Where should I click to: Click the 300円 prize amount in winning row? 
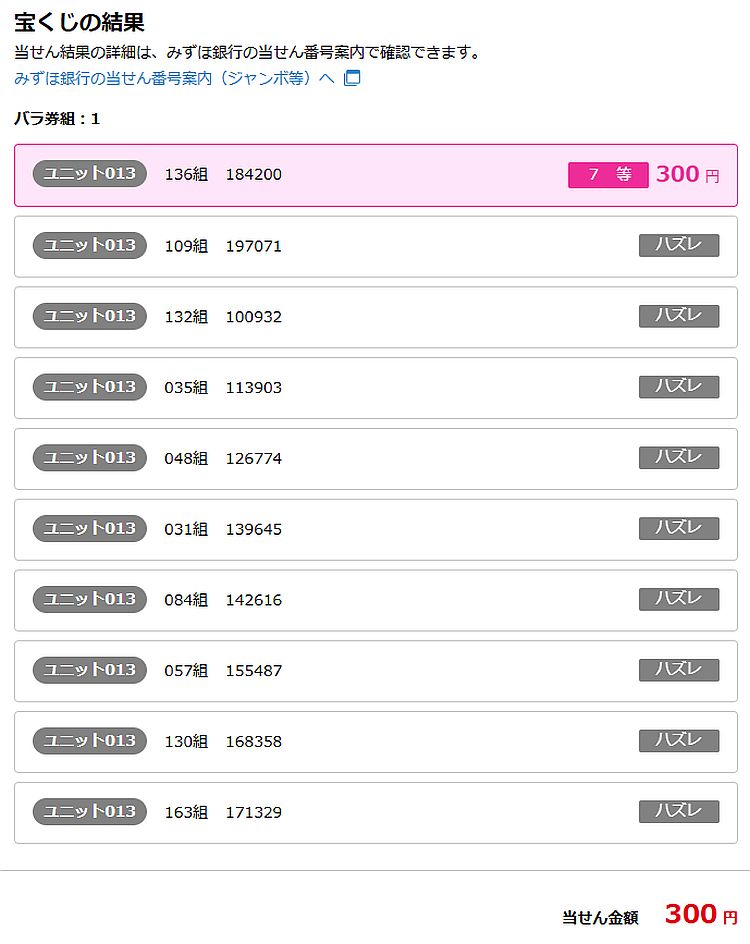click(x=687, y=175)
